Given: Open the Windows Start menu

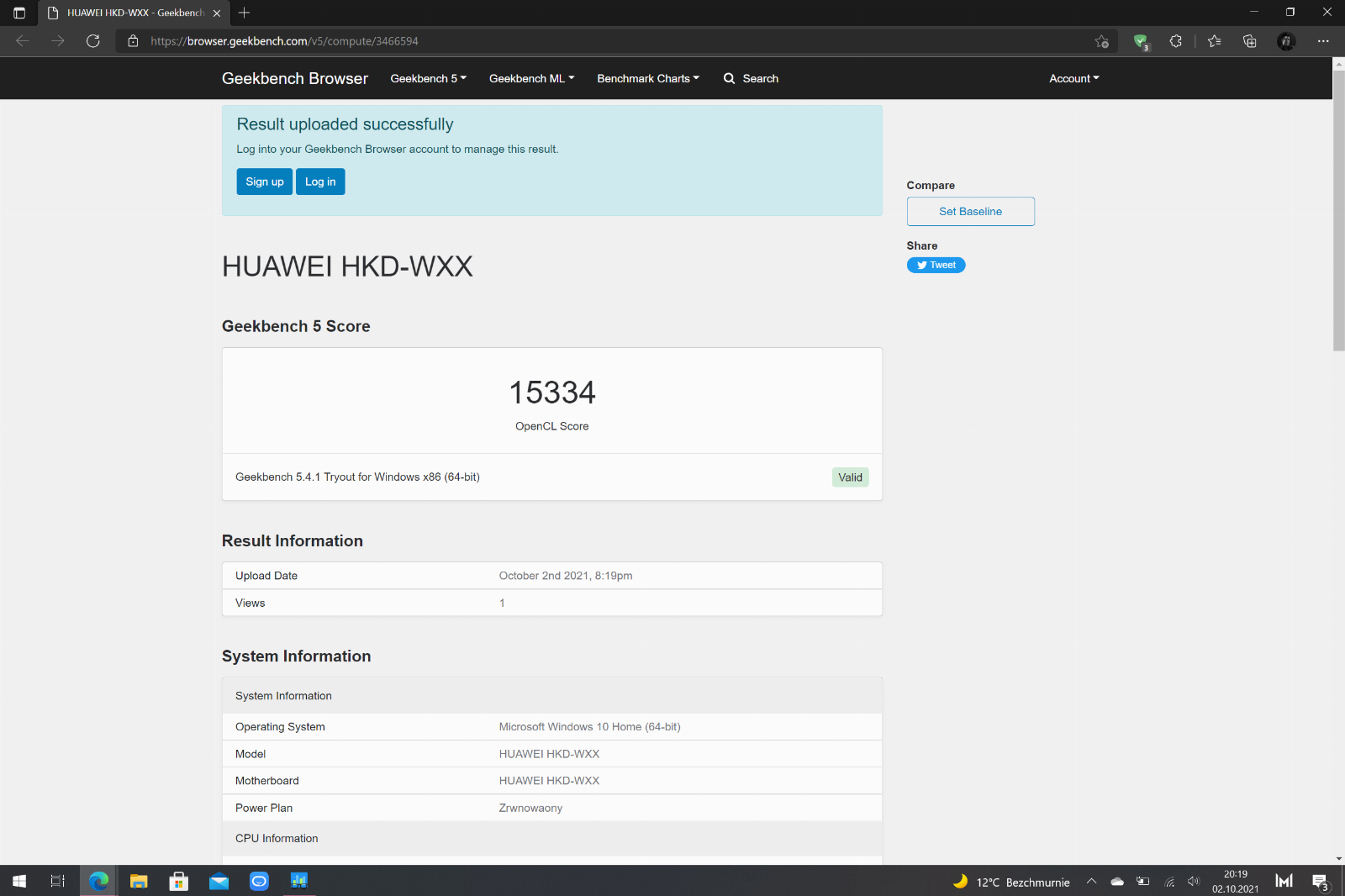Looking at the screenshot, I should pos(19,881).
